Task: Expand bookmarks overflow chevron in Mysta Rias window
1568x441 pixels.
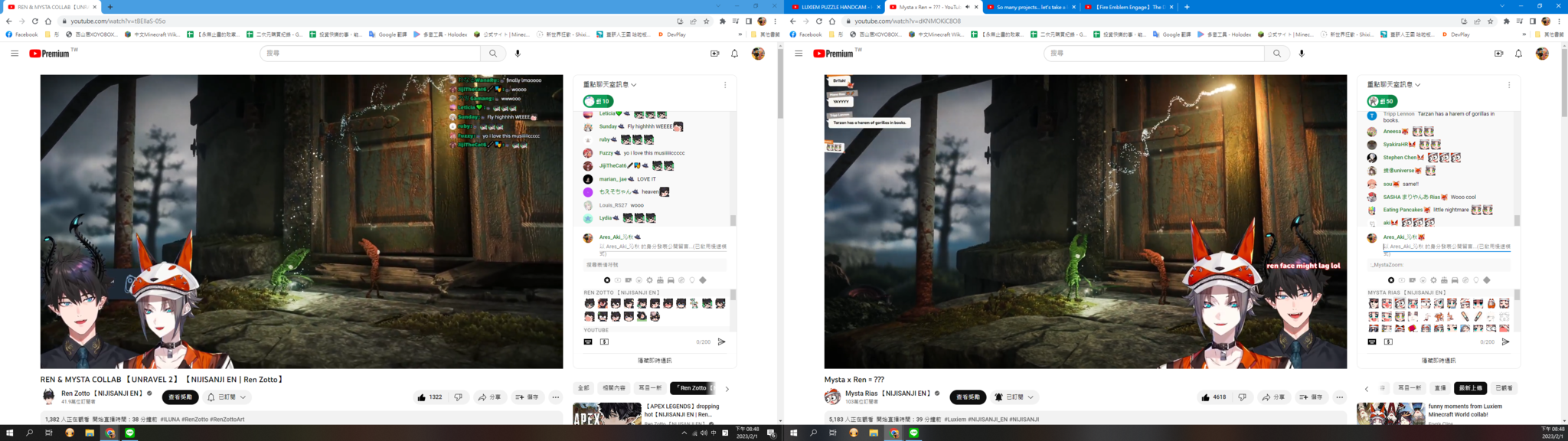Action: coord(1524,34)
